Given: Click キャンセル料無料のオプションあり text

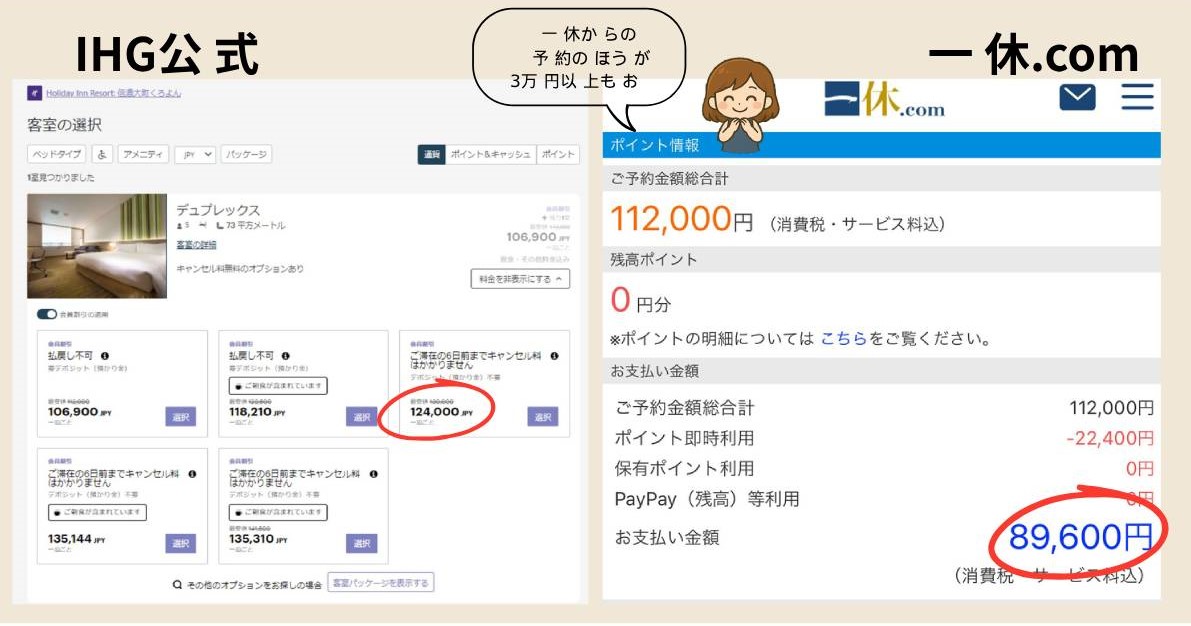Looking at the screenshot, I should pos(240,269).
